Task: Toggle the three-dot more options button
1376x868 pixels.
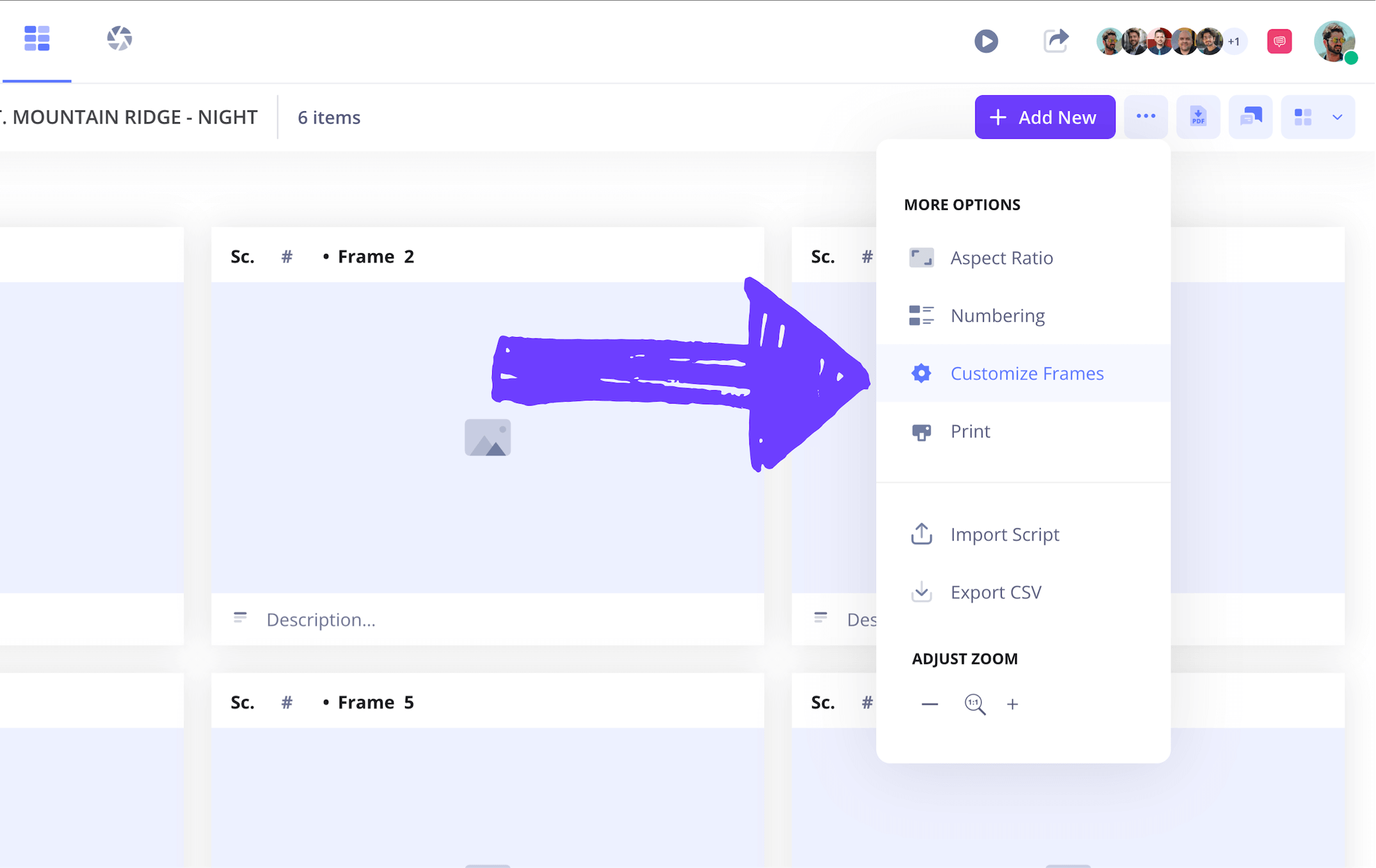Action: 1146,117
